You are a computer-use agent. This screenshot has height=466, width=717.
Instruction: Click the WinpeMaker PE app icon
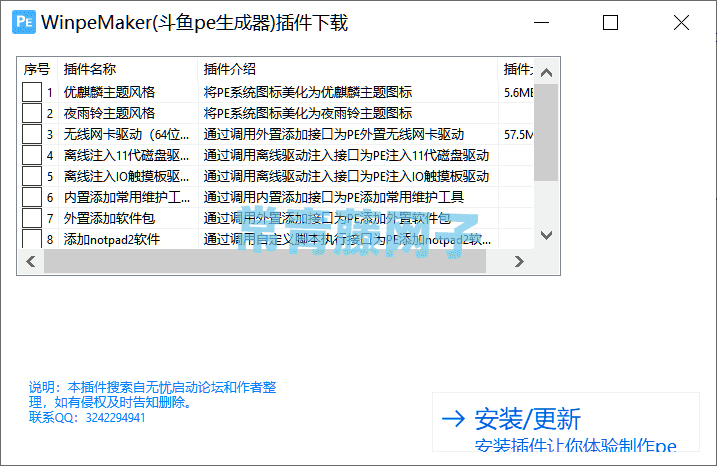pyautogui.click(x=24, y=22)
